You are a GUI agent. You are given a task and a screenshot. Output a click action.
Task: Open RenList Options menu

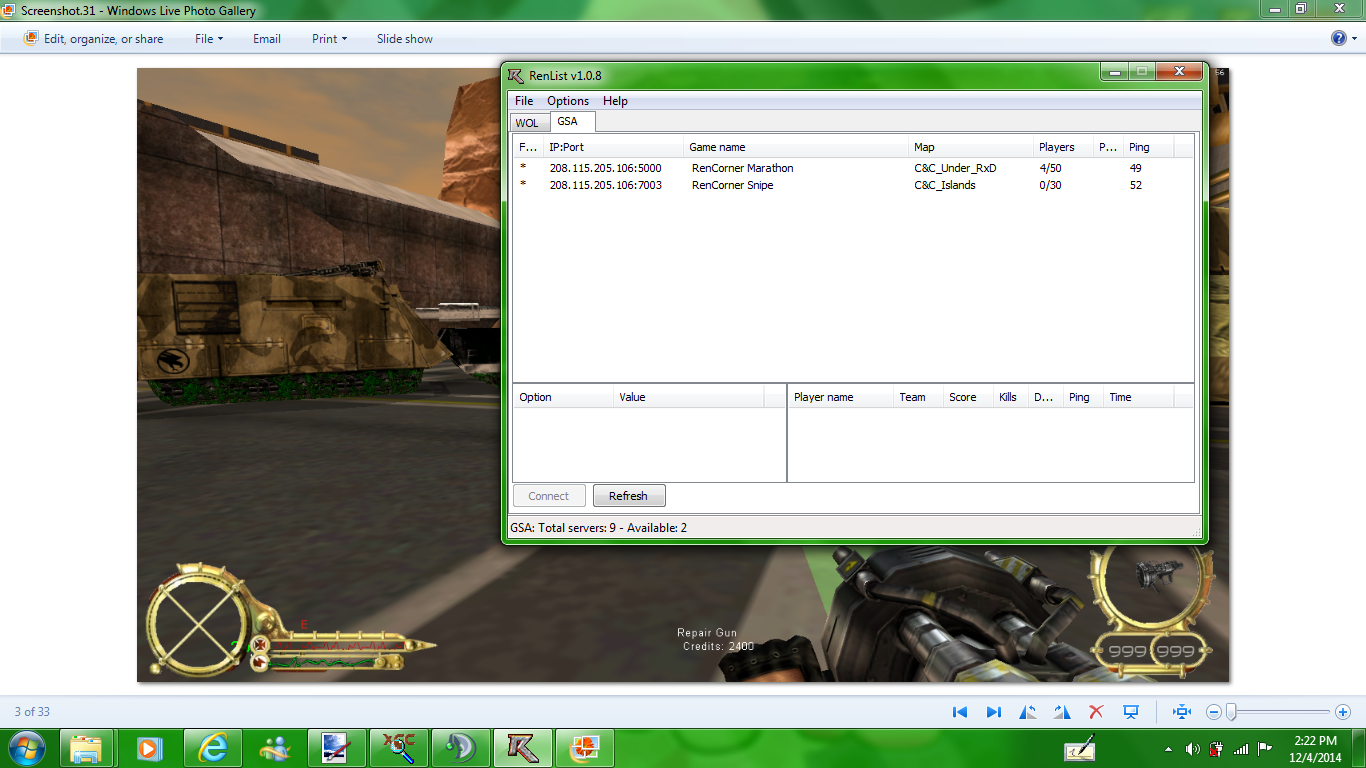coord(567,101)
